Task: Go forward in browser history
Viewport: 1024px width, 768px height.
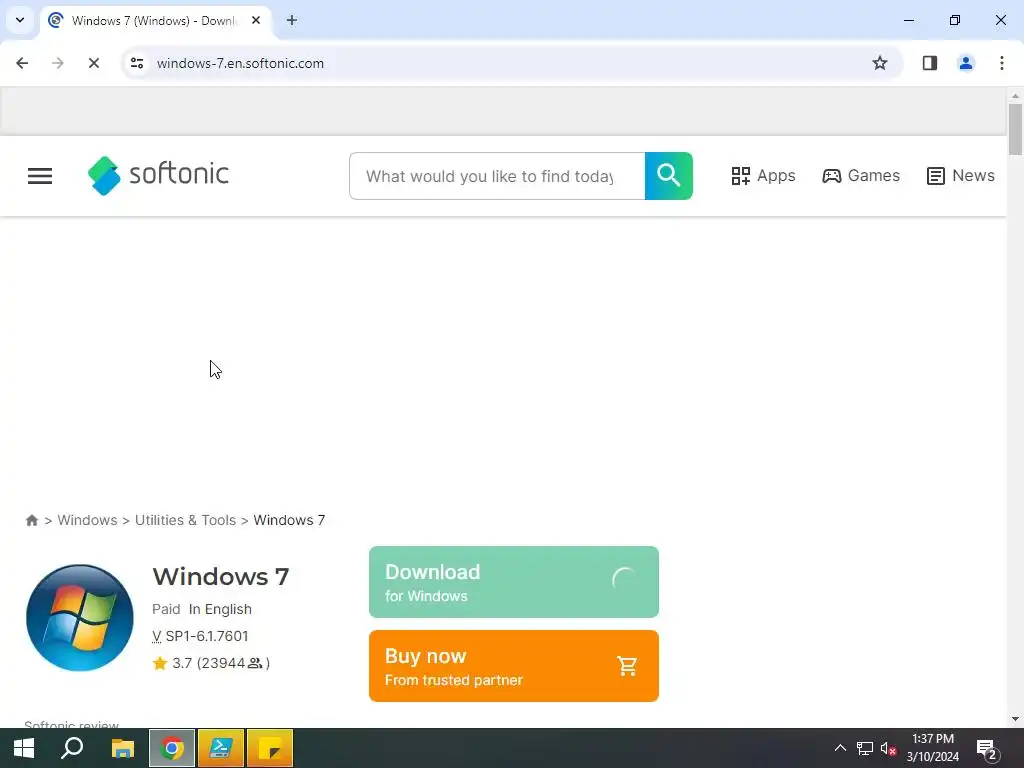Action: [57, 63]
